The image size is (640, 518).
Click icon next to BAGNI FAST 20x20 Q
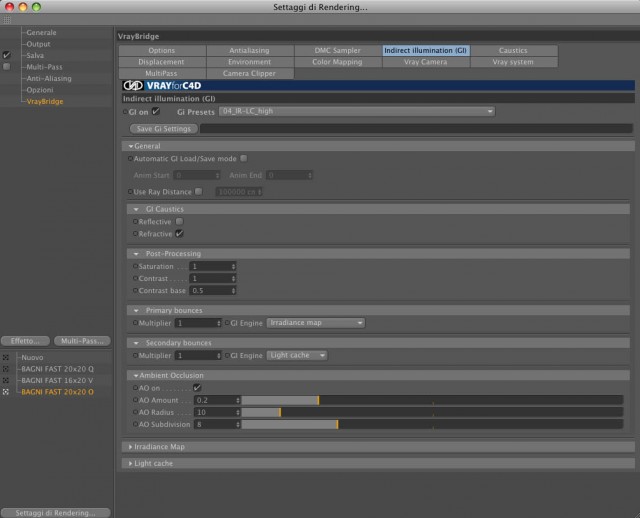tap(6, 369)
